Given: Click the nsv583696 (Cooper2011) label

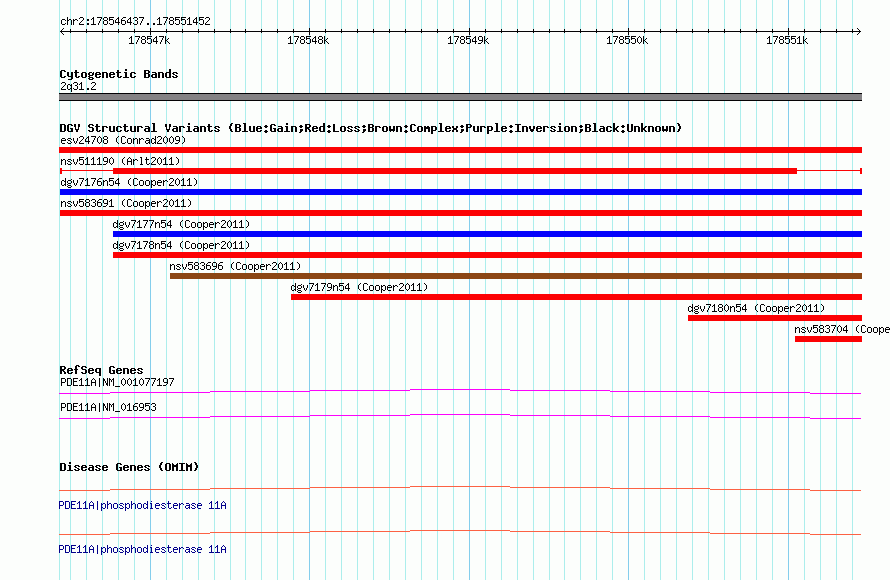Looking at the screenshot, I should 235,266.
